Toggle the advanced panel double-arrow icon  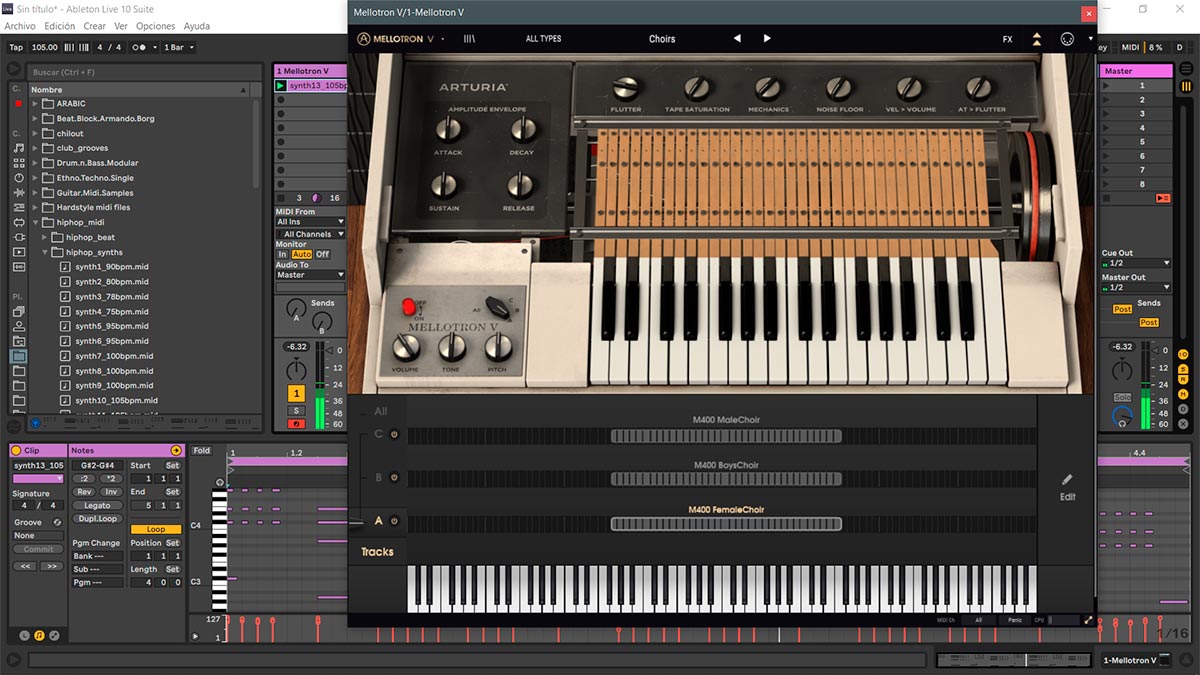click(1037, 39)
